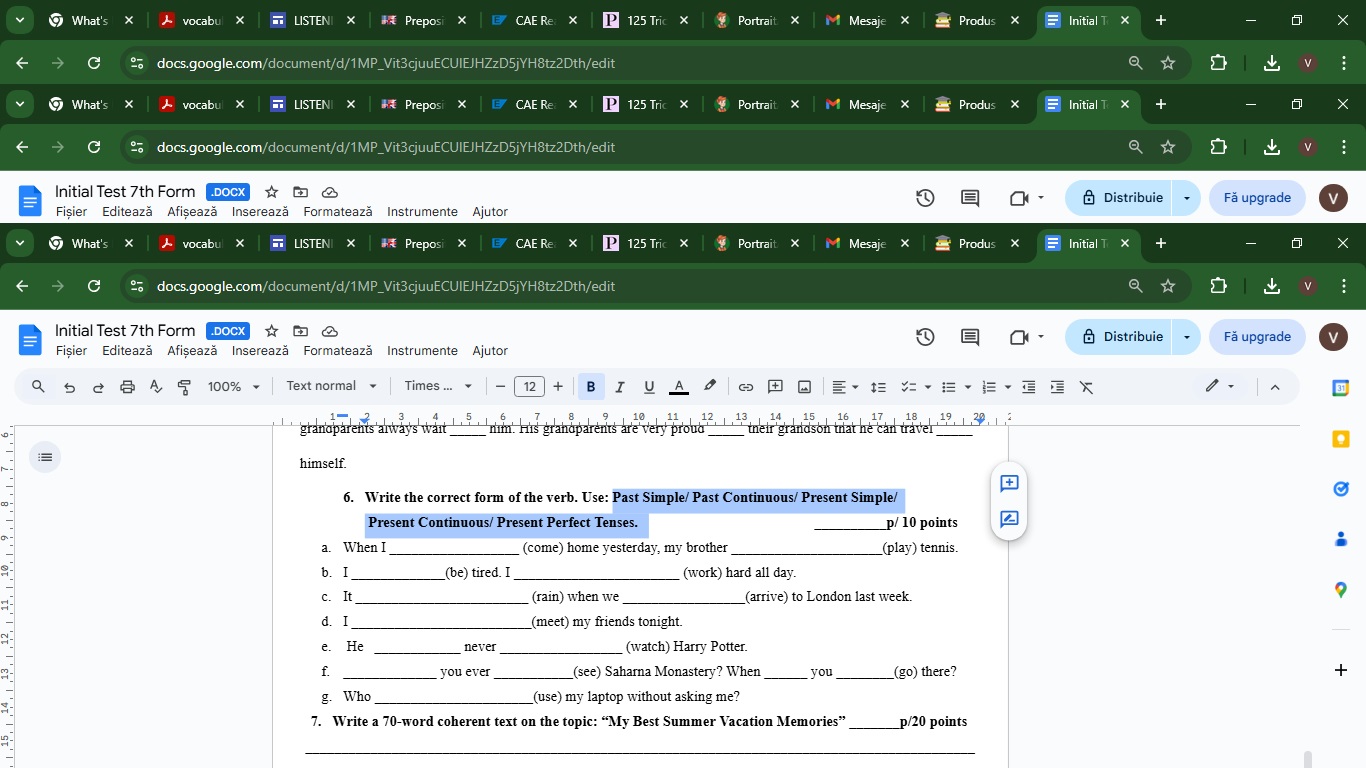Click the insert link icon
Screen dimensions: 1366x768
(x=746, y=387)
